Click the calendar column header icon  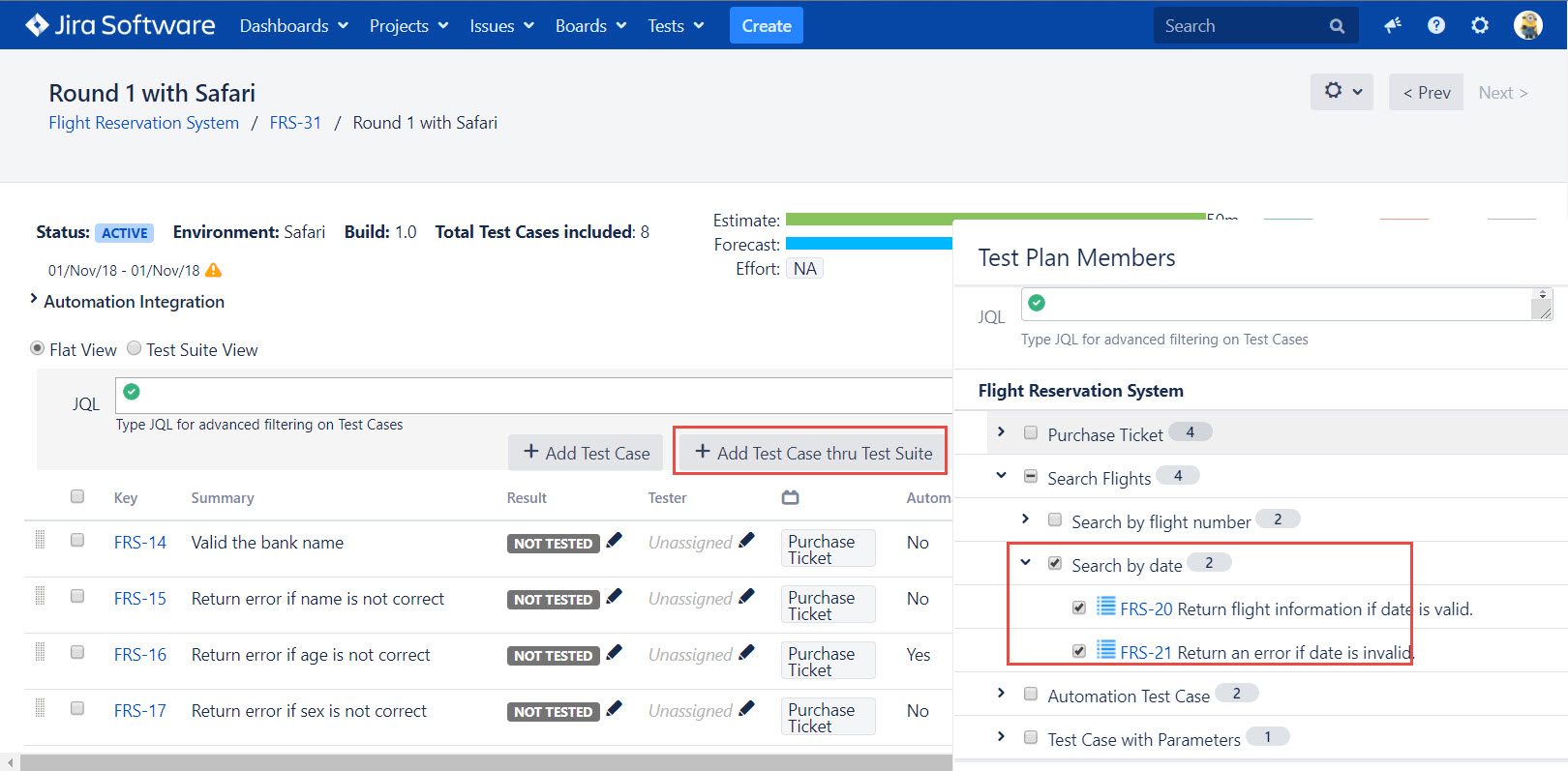click(791, 497)
